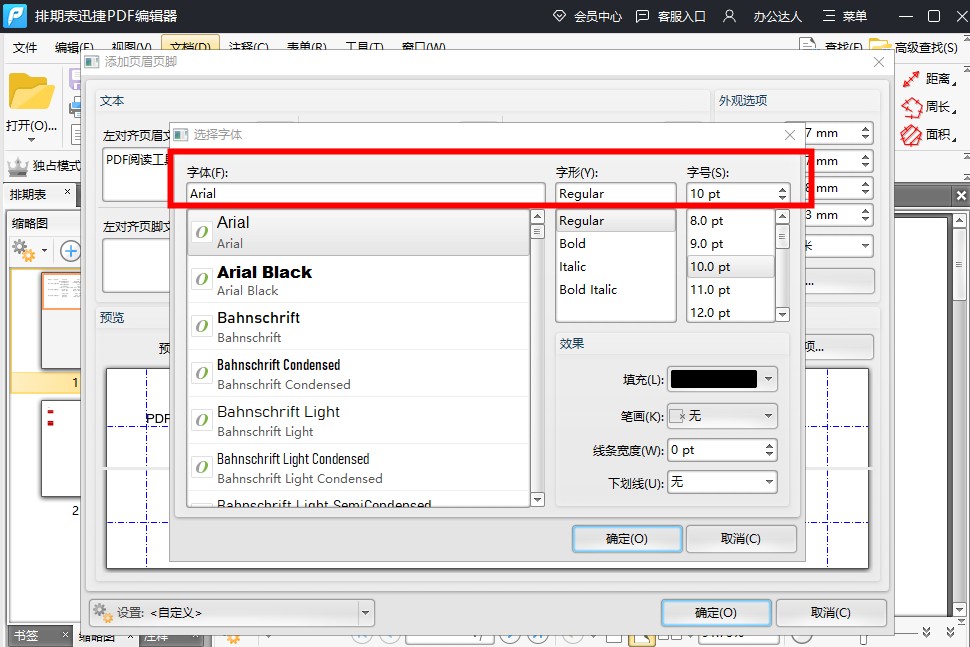Click the 字体 font name input field
Screen dimensions: 970x647
(x=365, y=194)
